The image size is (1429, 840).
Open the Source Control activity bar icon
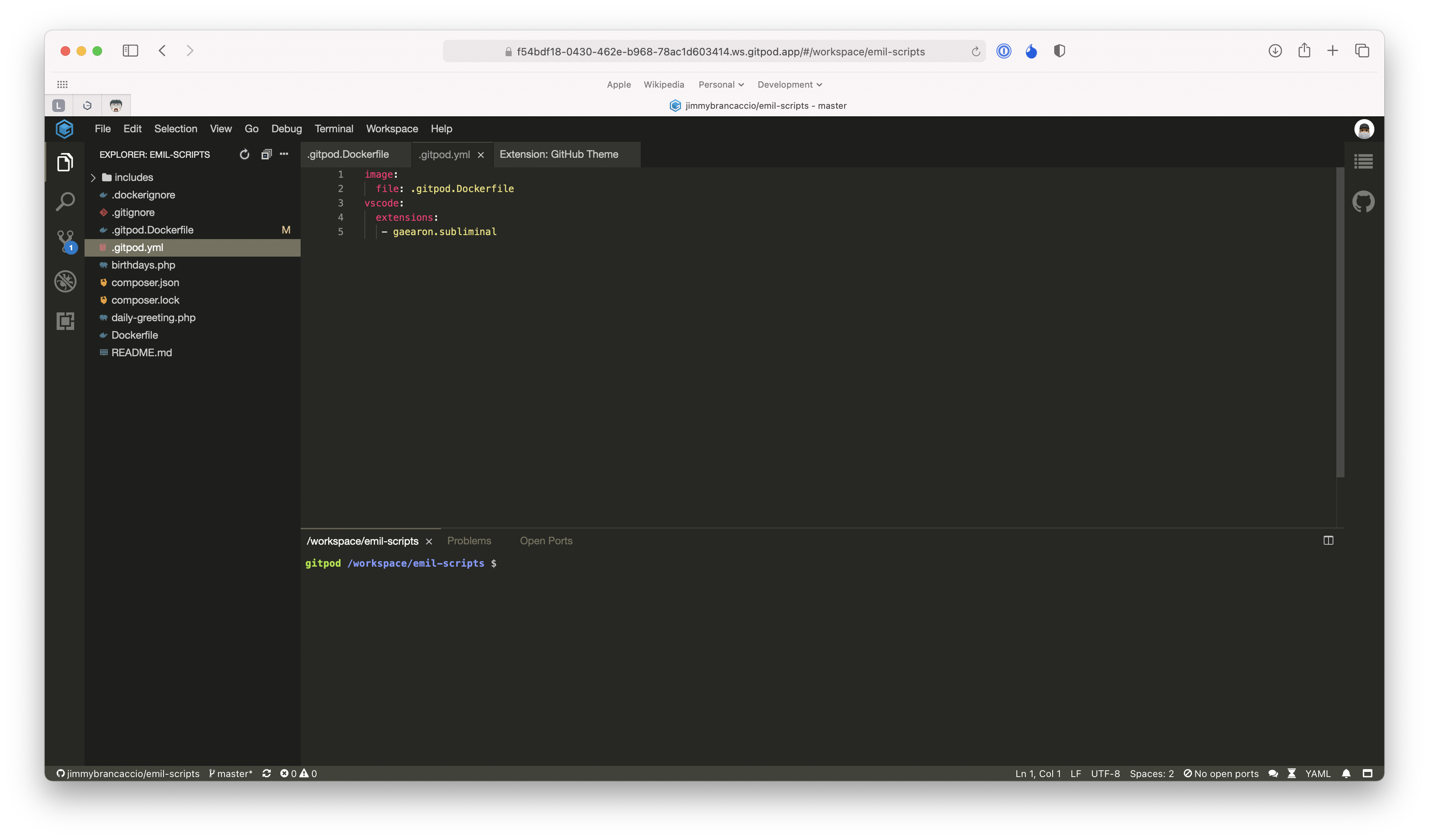(x=65, y=241)
